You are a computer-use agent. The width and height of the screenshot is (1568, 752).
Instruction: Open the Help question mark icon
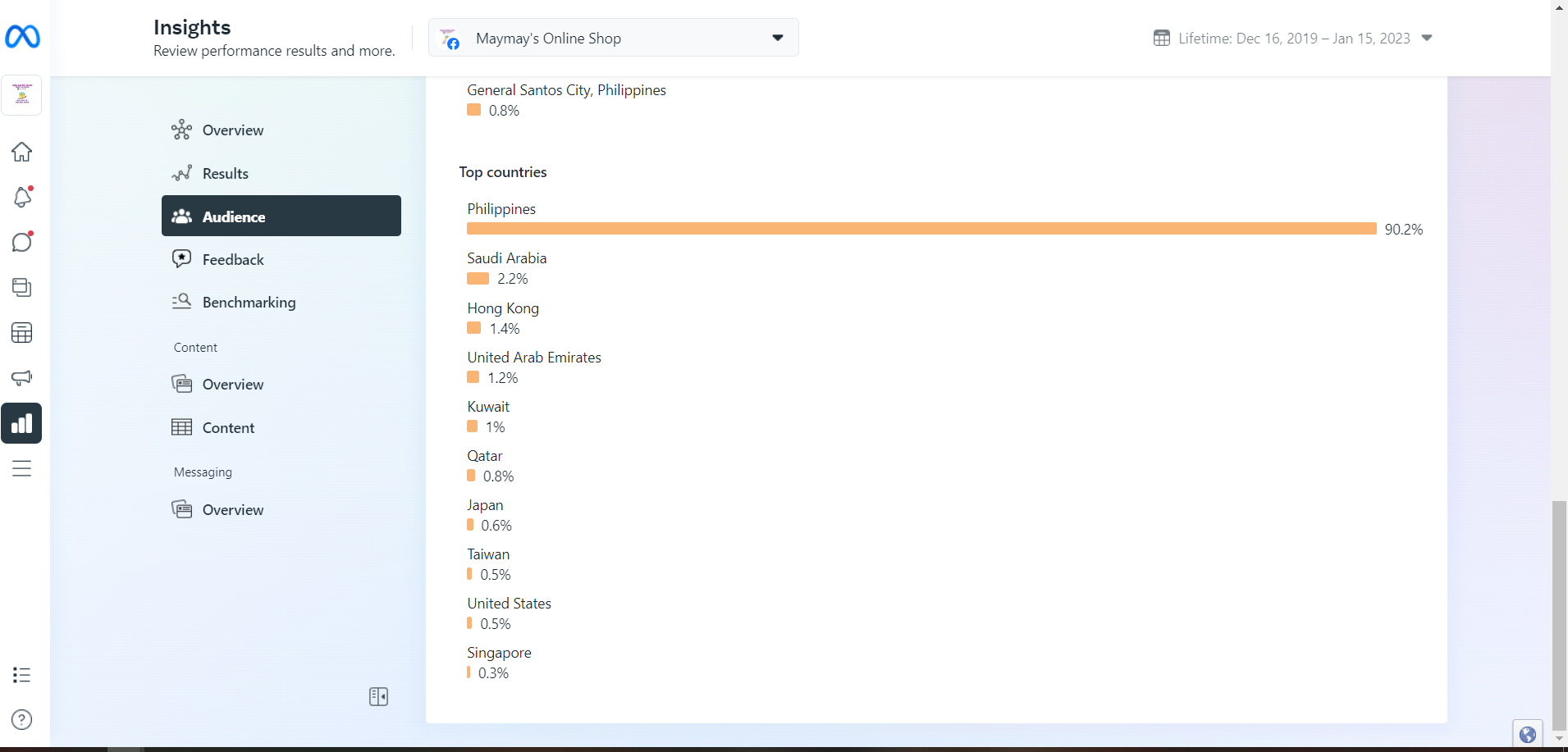tap(22, 719)
